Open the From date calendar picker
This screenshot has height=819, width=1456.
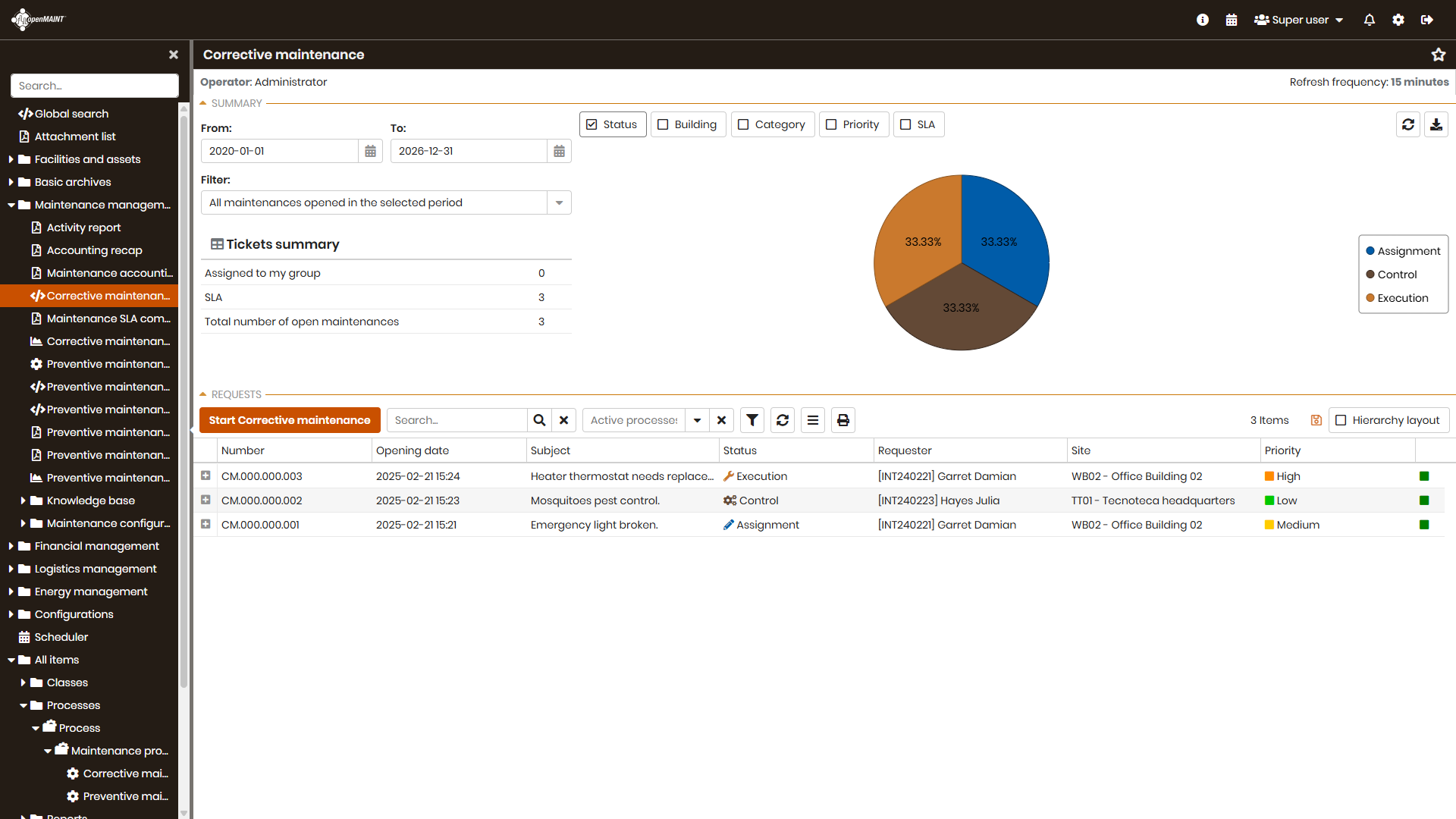pyautogui.click(x=370, y=151)
